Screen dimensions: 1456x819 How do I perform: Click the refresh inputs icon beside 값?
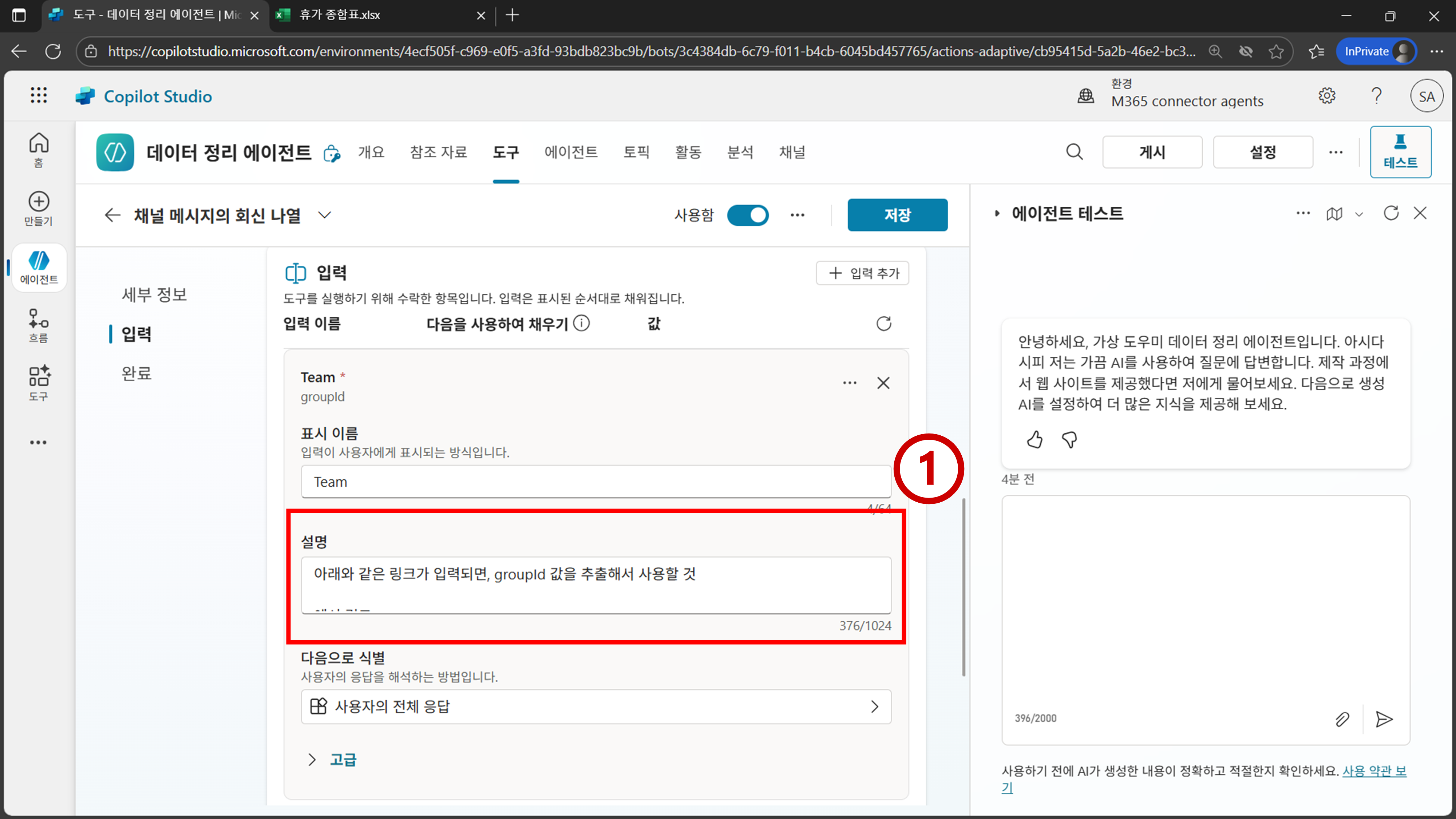(883, 324)
